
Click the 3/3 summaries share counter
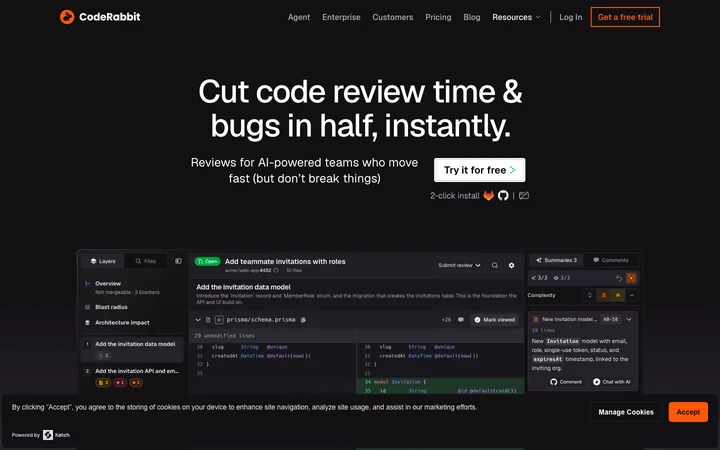click(540, 278)
